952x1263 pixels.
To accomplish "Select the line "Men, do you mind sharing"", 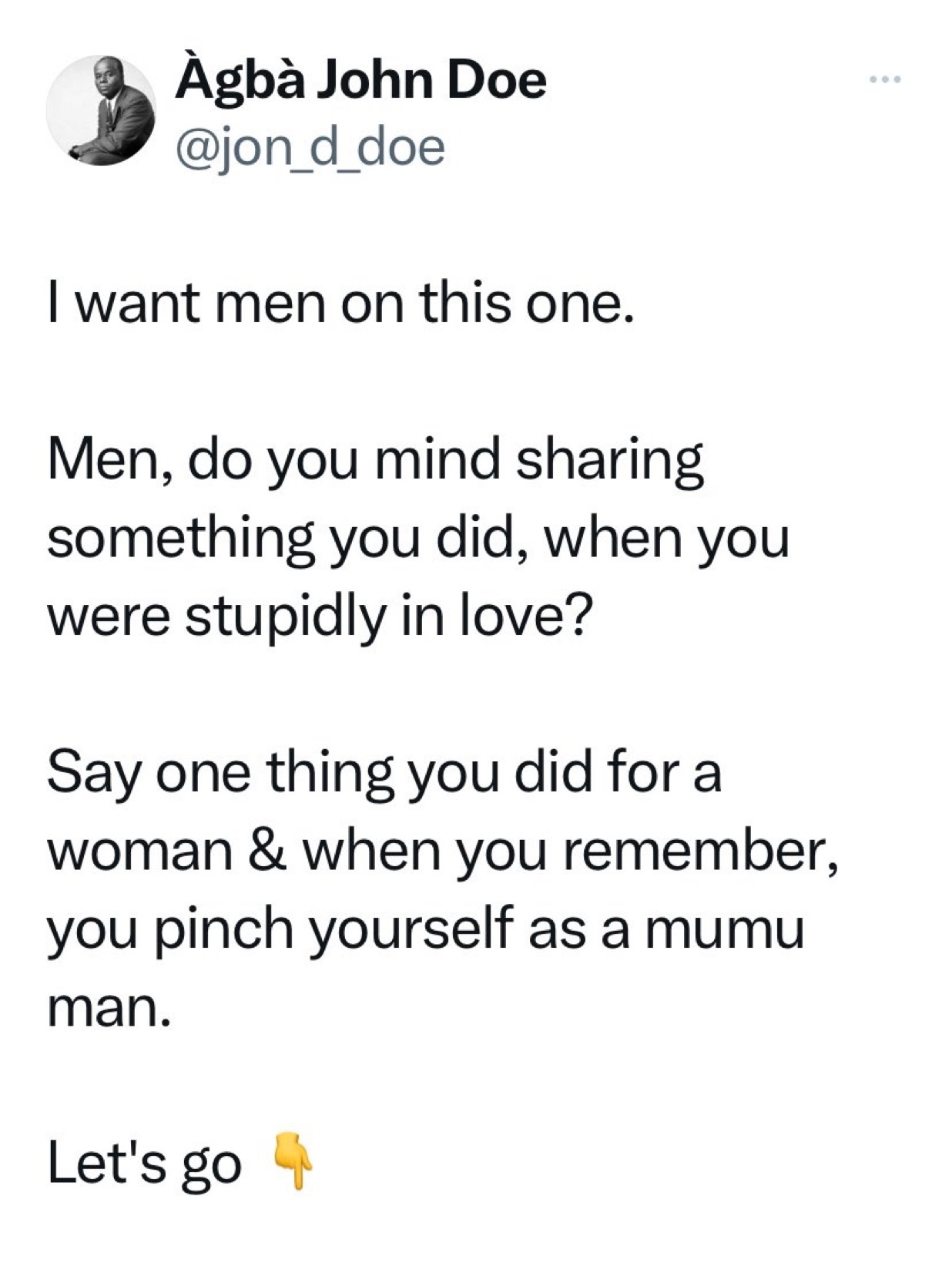I will (375, 462).
